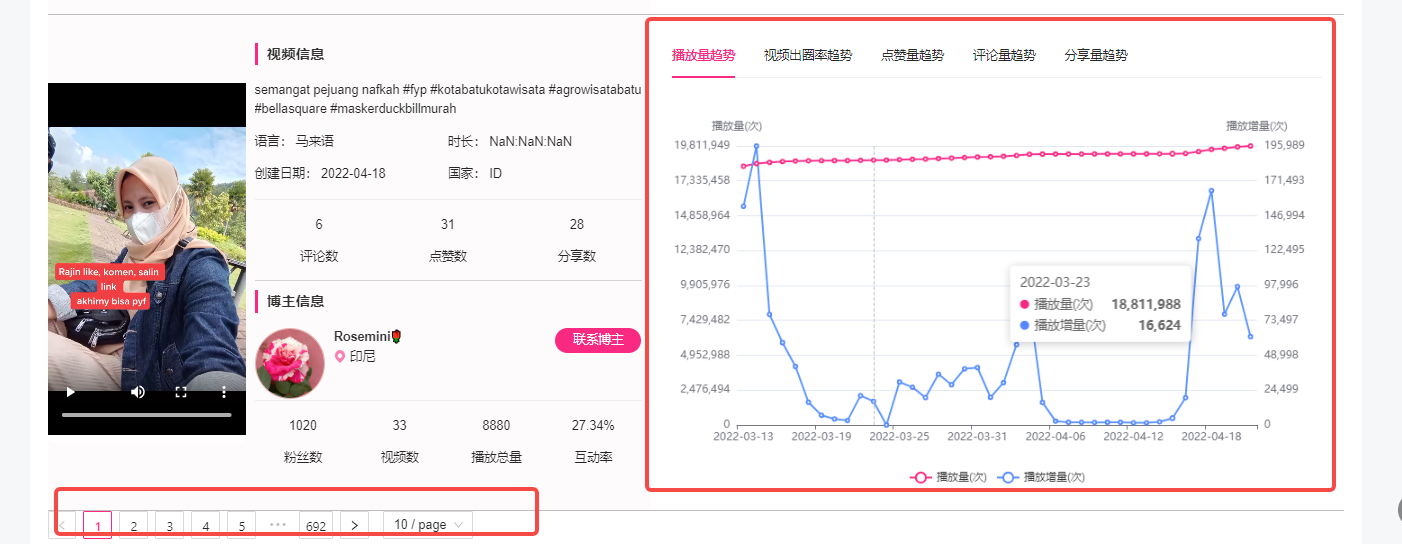This screenshot has width=1402, height=544.
Task: Click the creation date 2022-04-18
Action: [x=353, y=173]
